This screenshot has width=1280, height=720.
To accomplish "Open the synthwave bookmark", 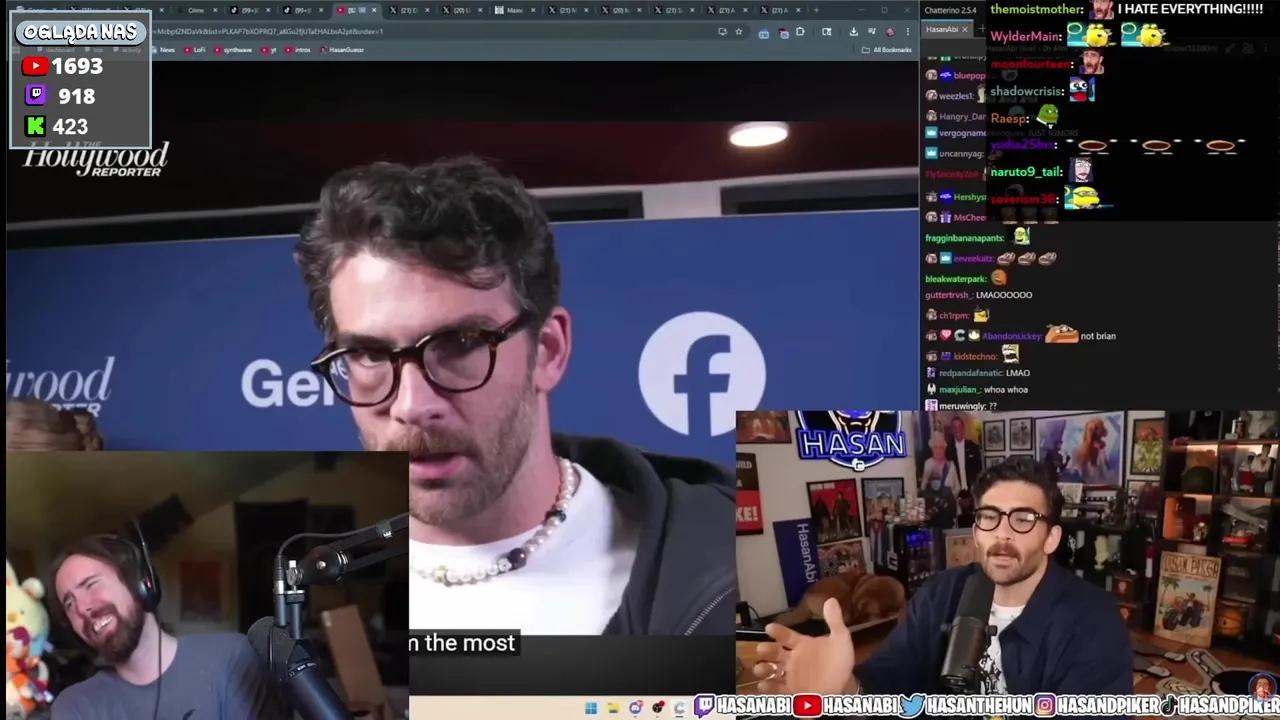I will click(x=235, y=49).
